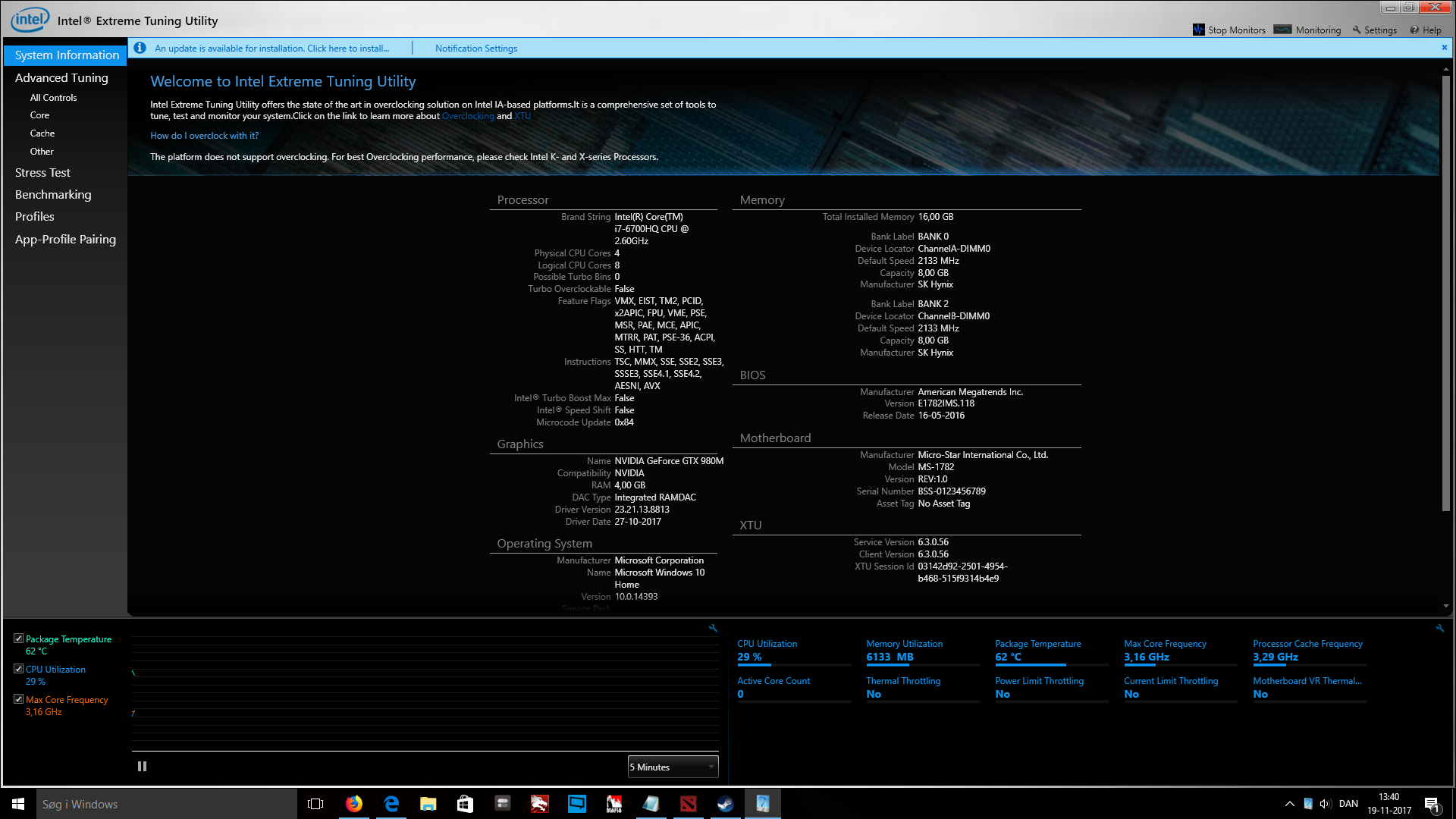Open Windows Start menu
1456x819 pixels.
(18, 804)
